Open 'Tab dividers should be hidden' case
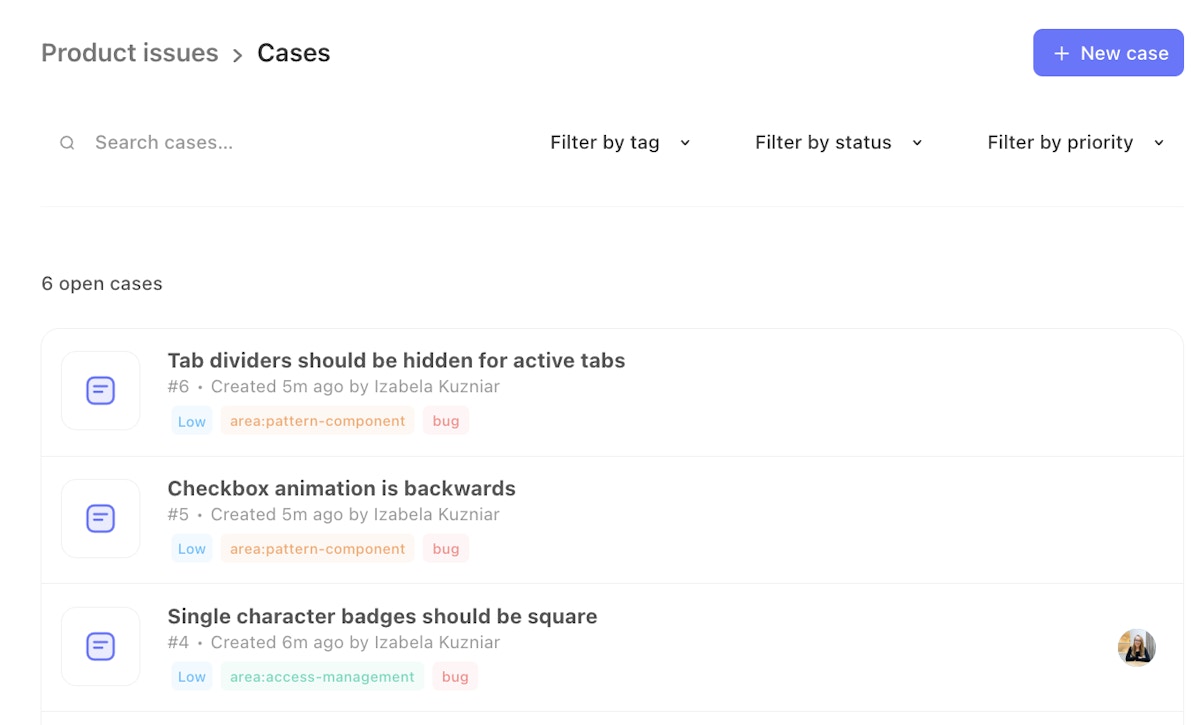 [396, 360]
